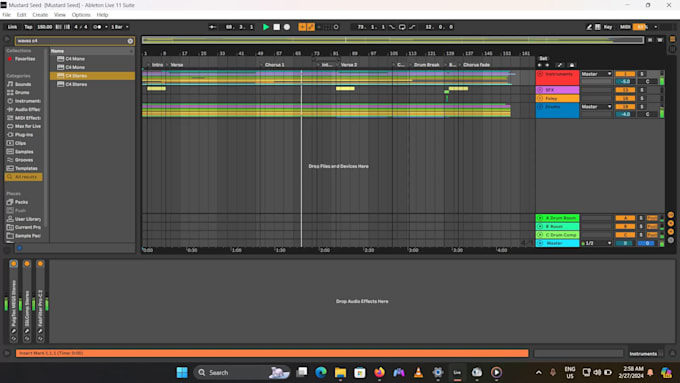Open Firefox from the taskbar
Viewport: 680px width, 383px height.
[x=379, y=372]
